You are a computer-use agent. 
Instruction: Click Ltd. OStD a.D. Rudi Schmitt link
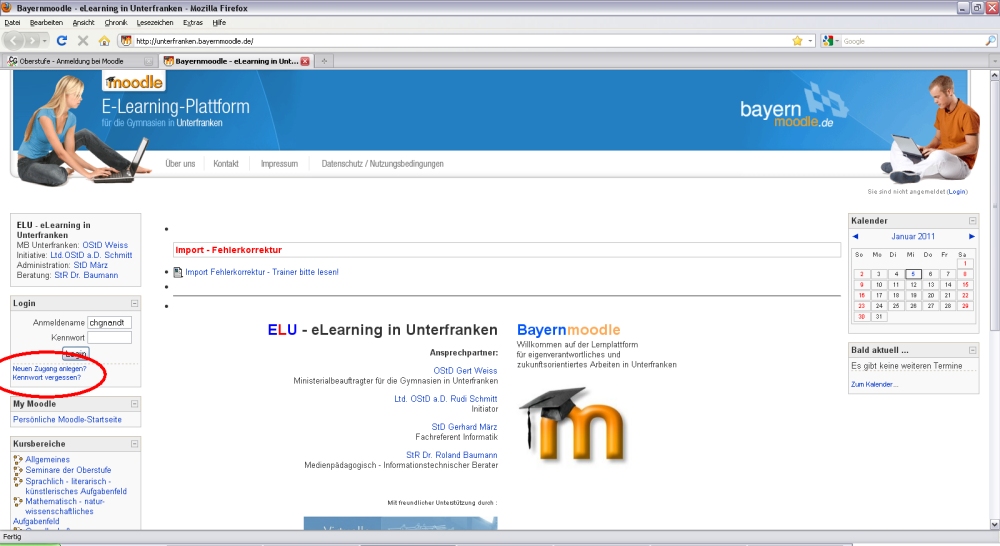tap(445, 399)
